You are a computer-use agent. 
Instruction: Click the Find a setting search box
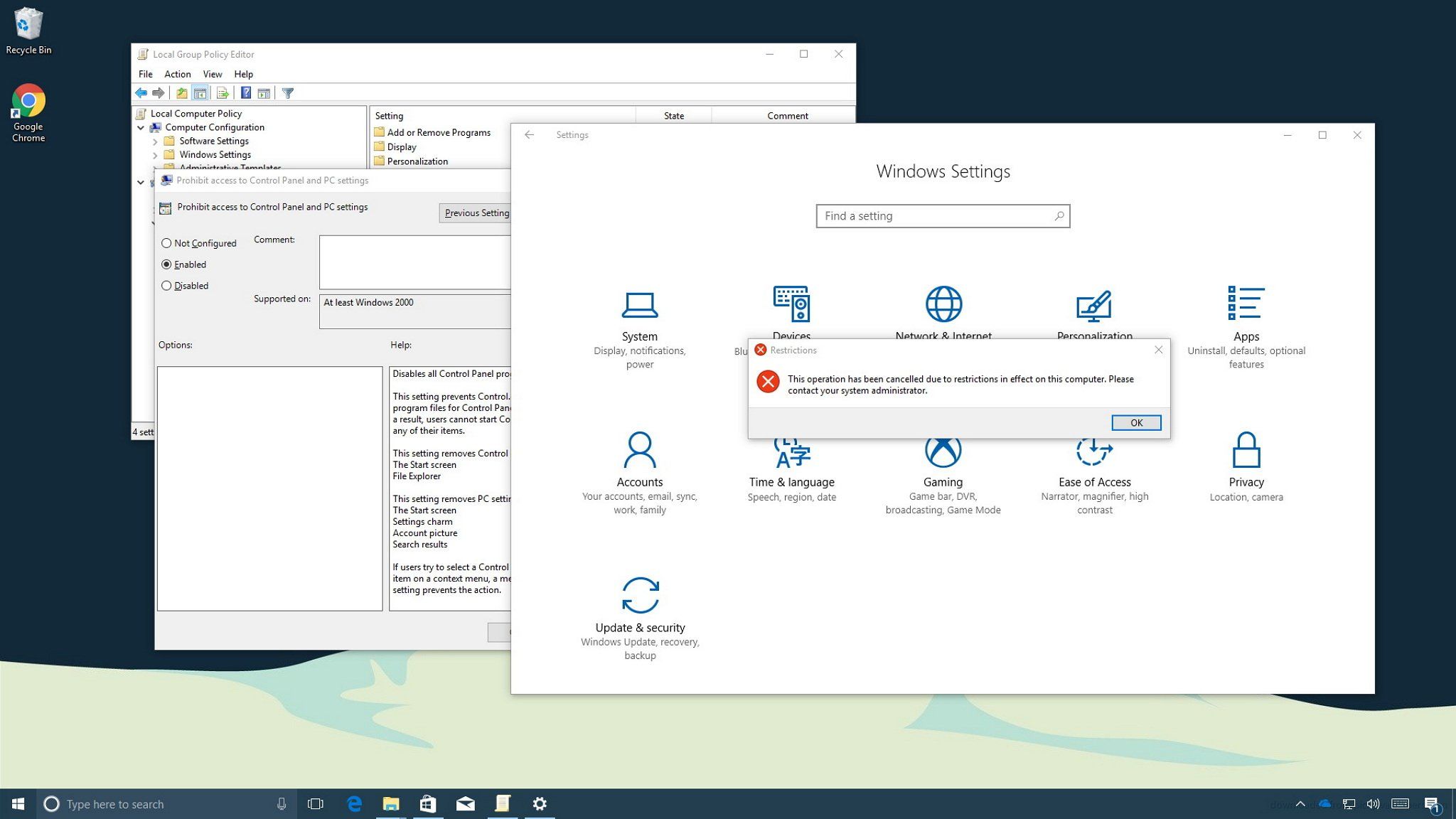pyautogui.click(x=936, y=216)
